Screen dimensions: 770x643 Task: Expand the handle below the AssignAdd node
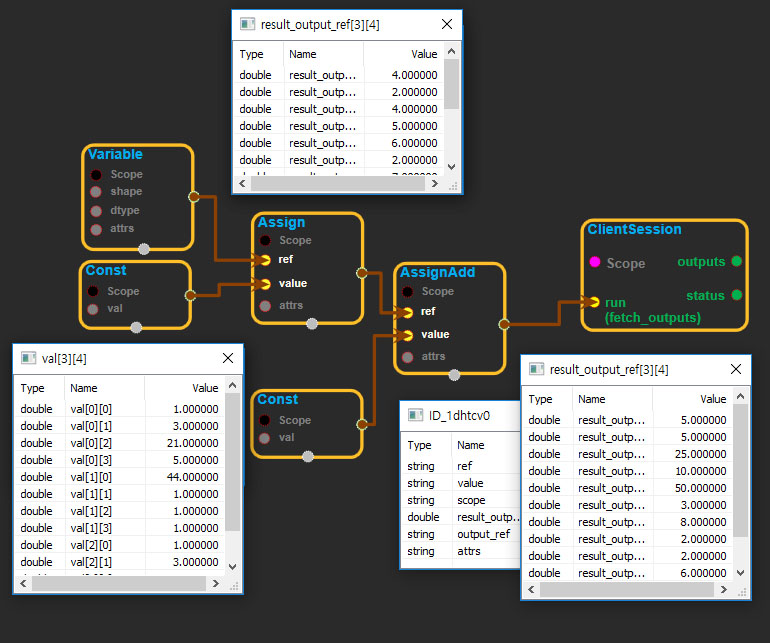point(455,375)
